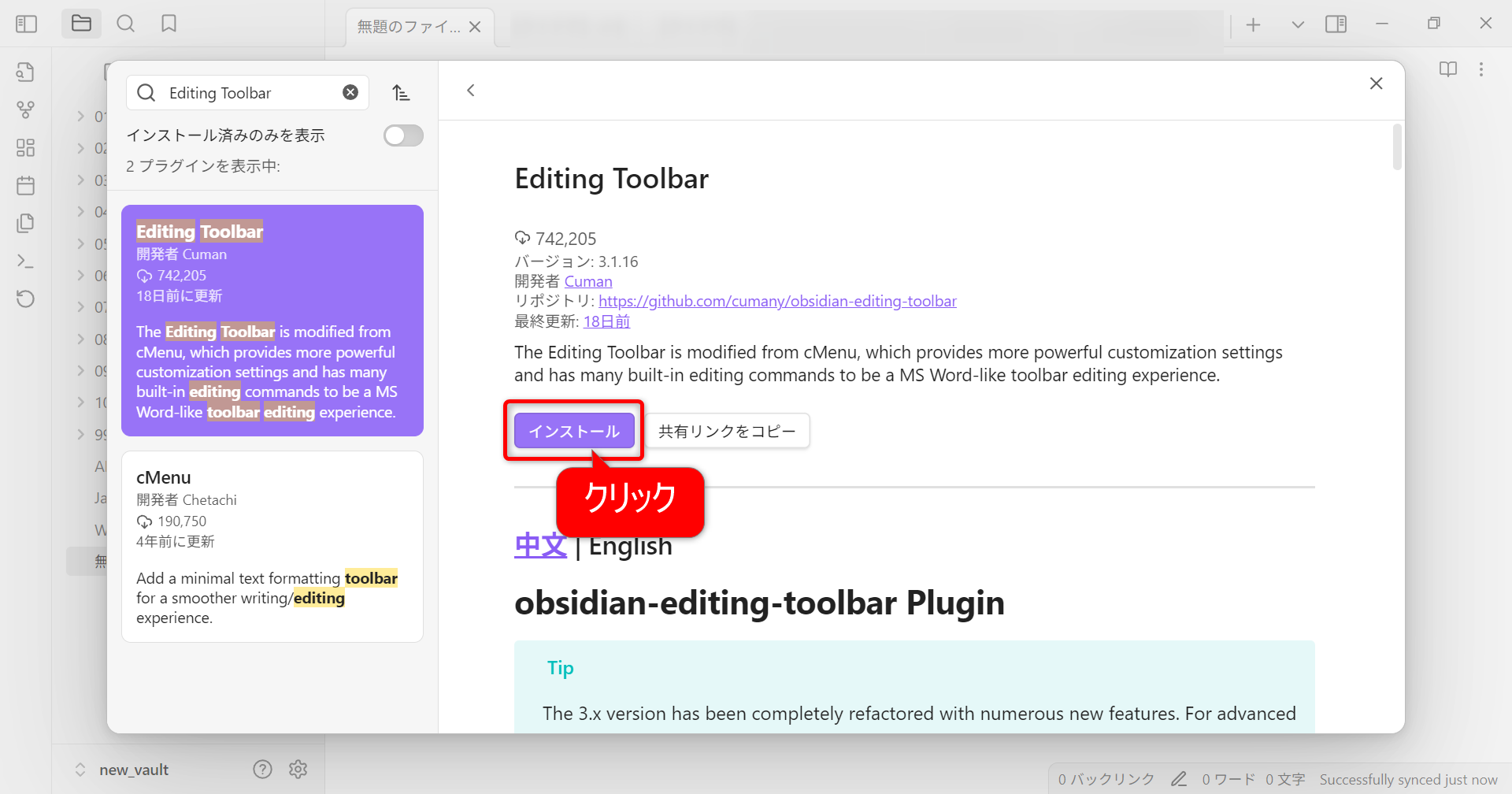
Task: Open quick switcher icon in left ribbon
Action: [x=25, y=72]
